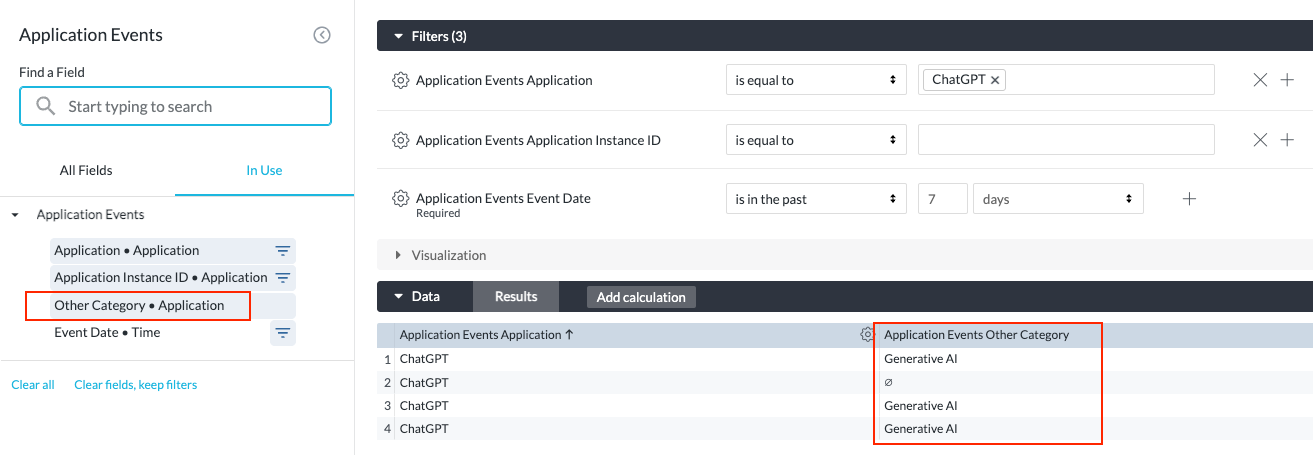Remove the Application Events Application filter row
This screenshot has width=1313, height=455.
coord(1260,80)
